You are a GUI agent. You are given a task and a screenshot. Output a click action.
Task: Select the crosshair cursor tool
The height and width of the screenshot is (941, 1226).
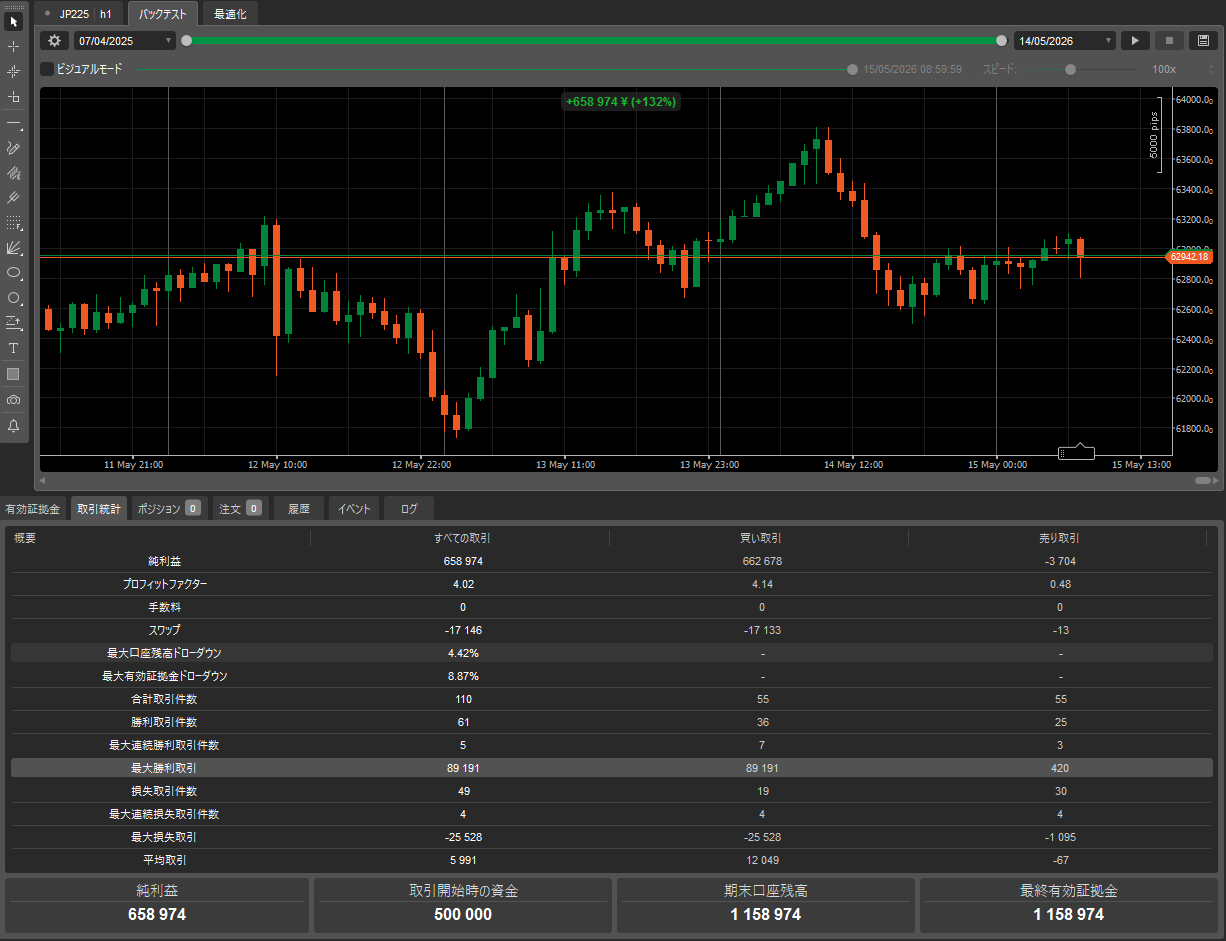pyautogui.click(x=14, y=46)
